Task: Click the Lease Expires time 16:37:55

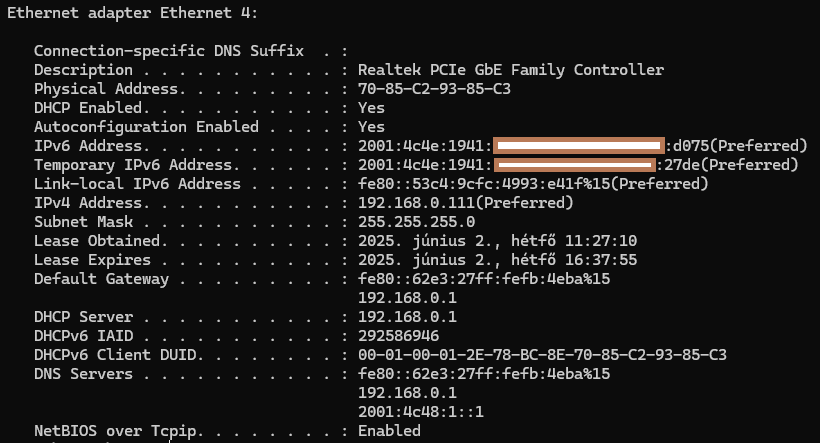Action: [601, 260]
